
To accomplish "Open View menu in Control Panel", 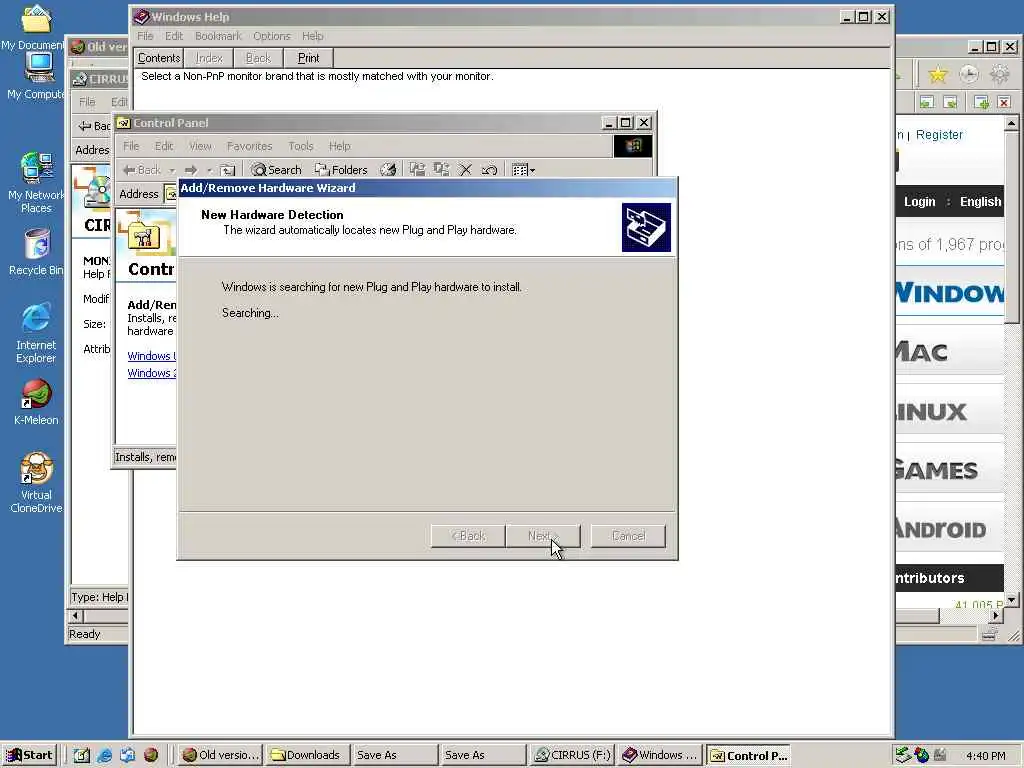I will pos(200,146).
